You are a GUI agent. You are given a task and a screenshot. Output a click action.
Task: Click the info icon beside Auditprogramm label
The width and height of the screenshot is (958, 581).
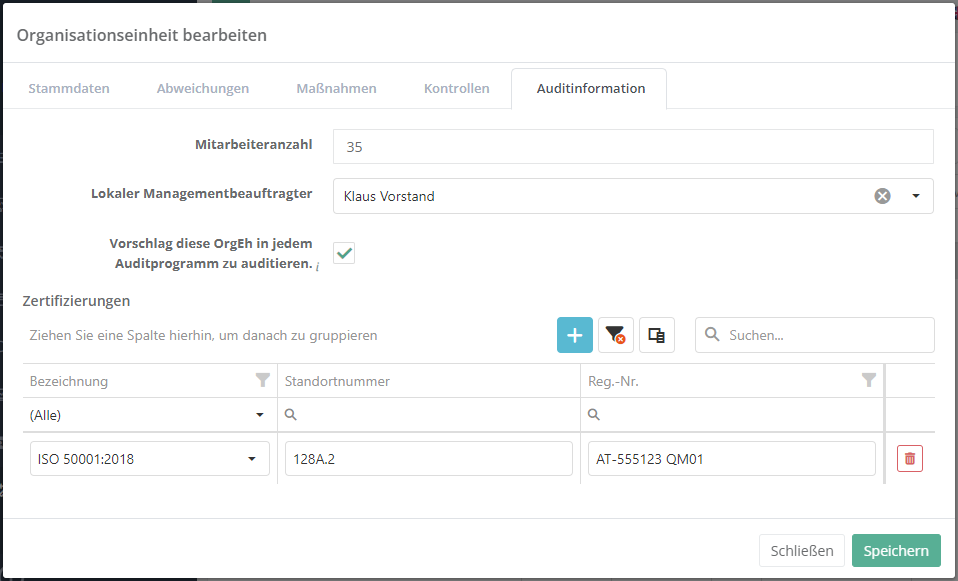pyautogui.click(x=317, y=266)
